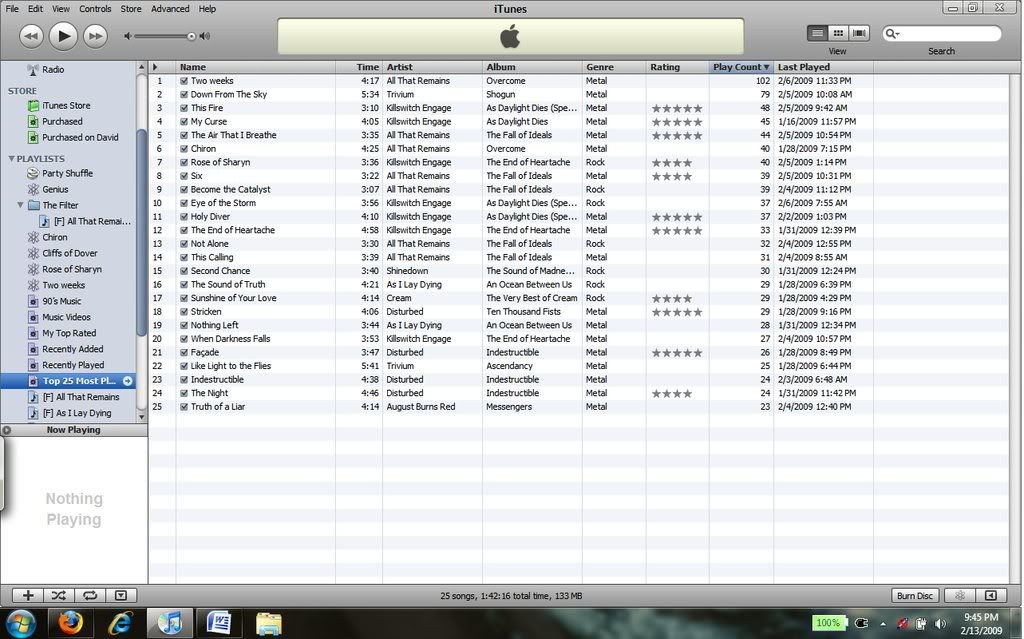Sort by Last Played column header
The width and height of the screenshot is (1024, 639).
(x=824, y=67)
